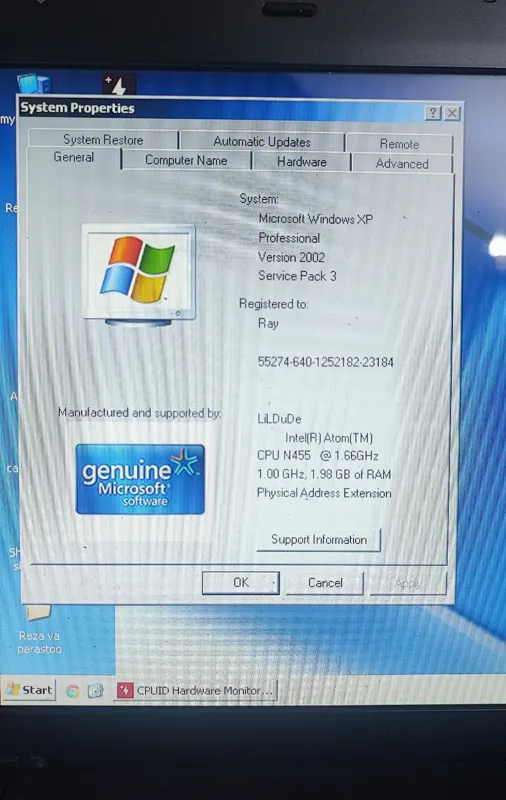Confirm with the OK button
Viewport: 506px width, 800px height.
pos(241,583)
